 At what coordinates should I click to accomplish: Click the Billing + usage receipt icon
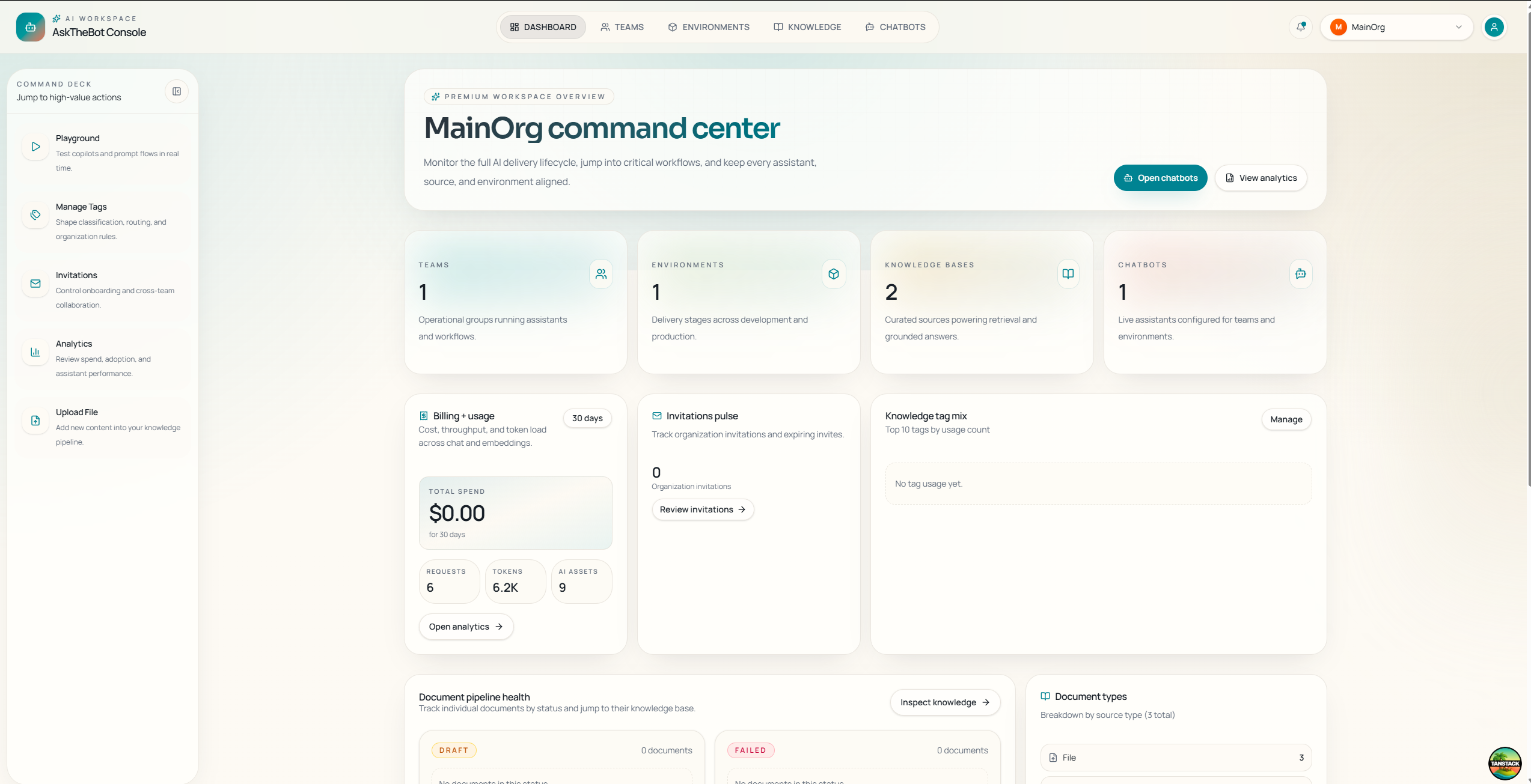424,416
